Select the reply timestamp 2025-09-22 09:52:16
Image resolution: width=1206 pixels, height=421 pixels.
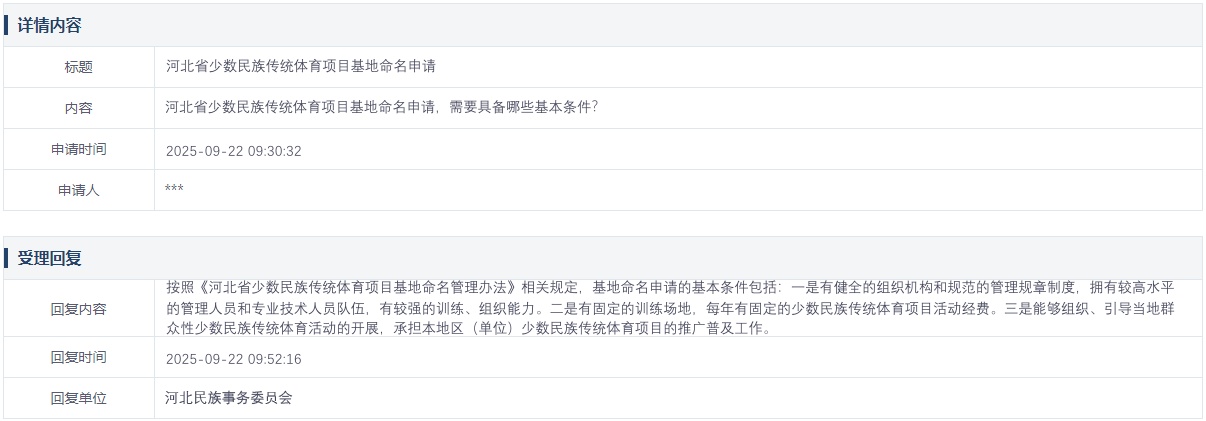click(233, 359)
